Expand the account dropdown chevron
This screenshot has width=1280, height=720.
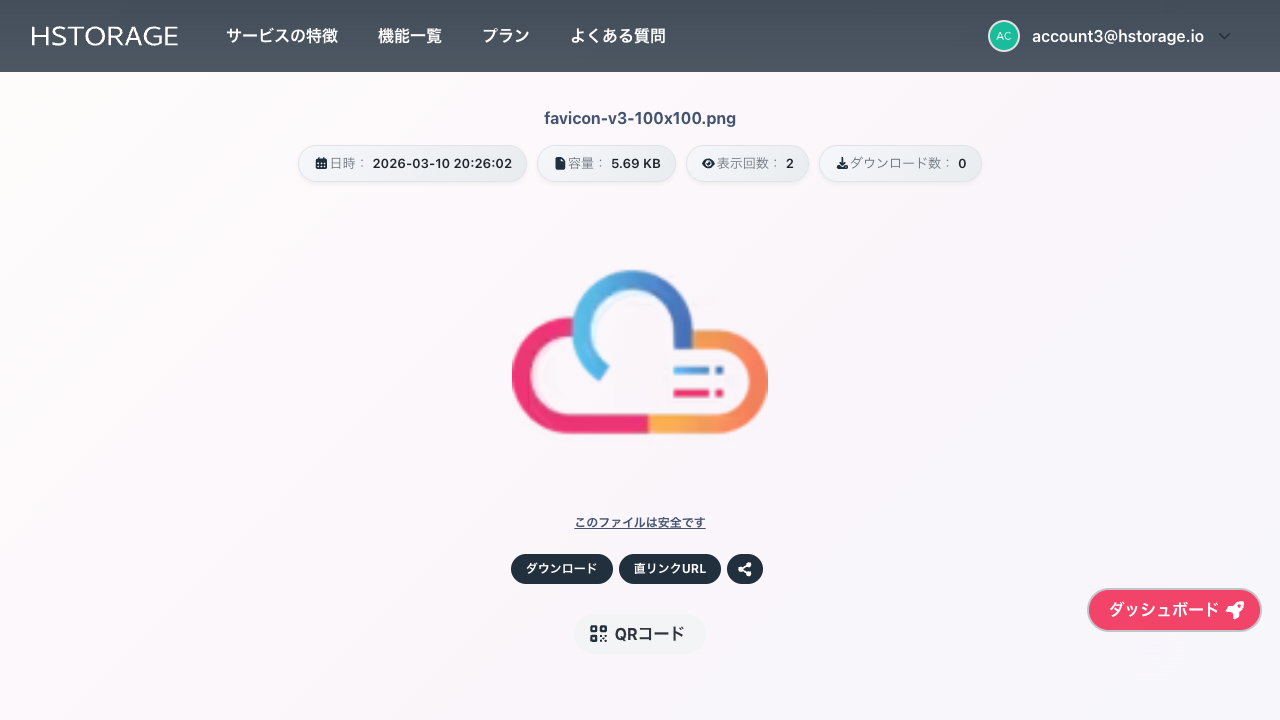(1224, 36)
